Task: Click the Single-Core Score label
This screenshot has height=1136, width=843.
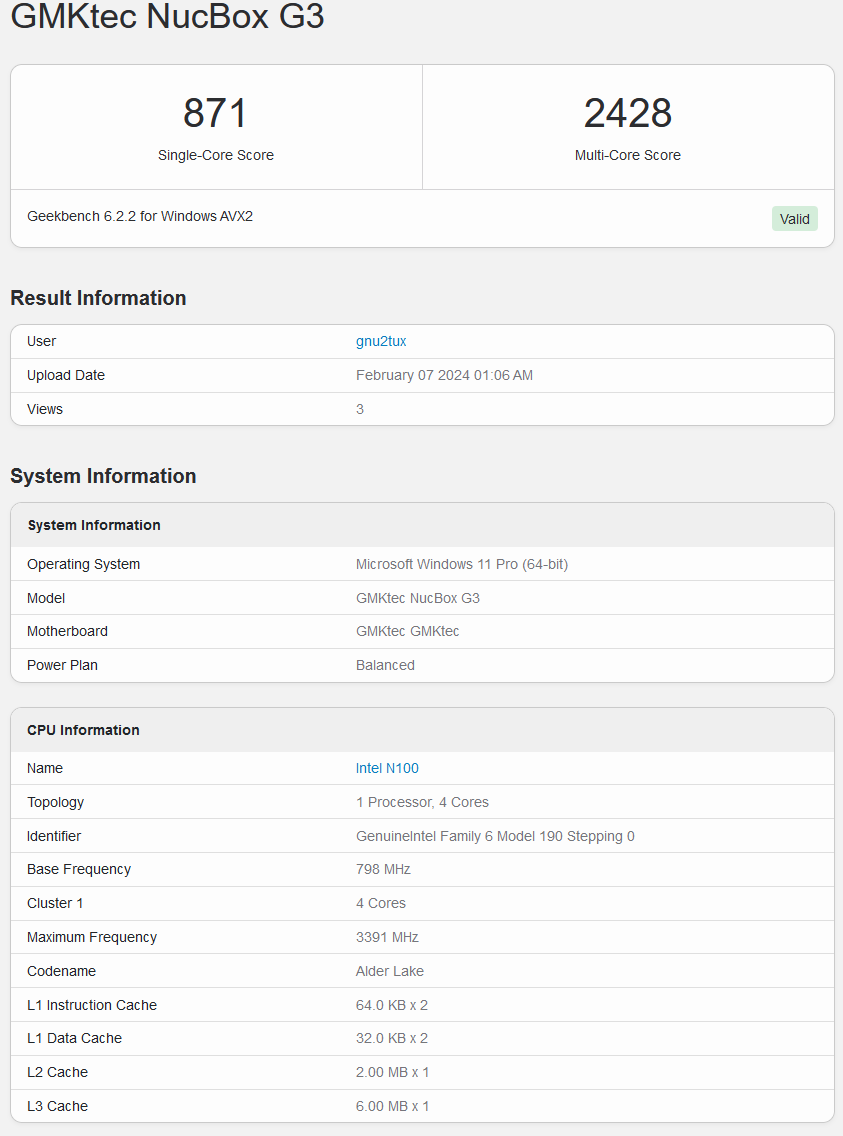Action: [216, 155]
